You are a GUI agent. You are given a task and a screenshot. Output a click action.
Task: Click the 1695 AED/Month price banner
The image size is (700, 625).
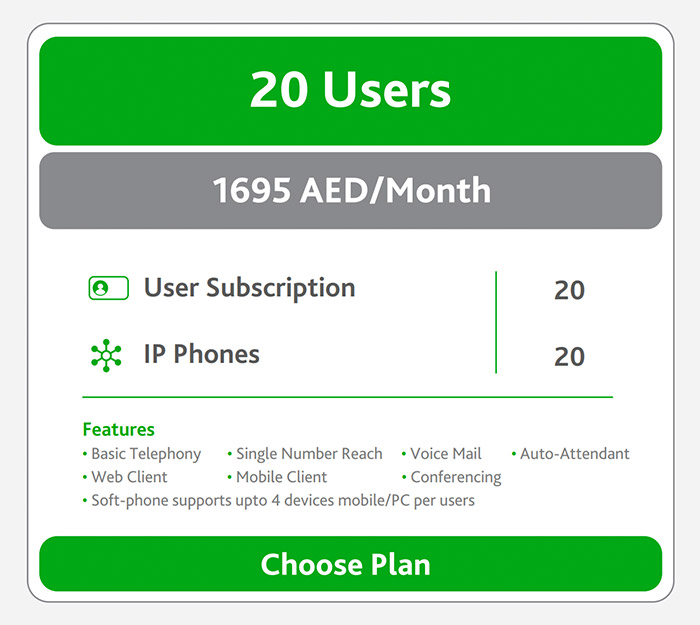click(350, 190)
